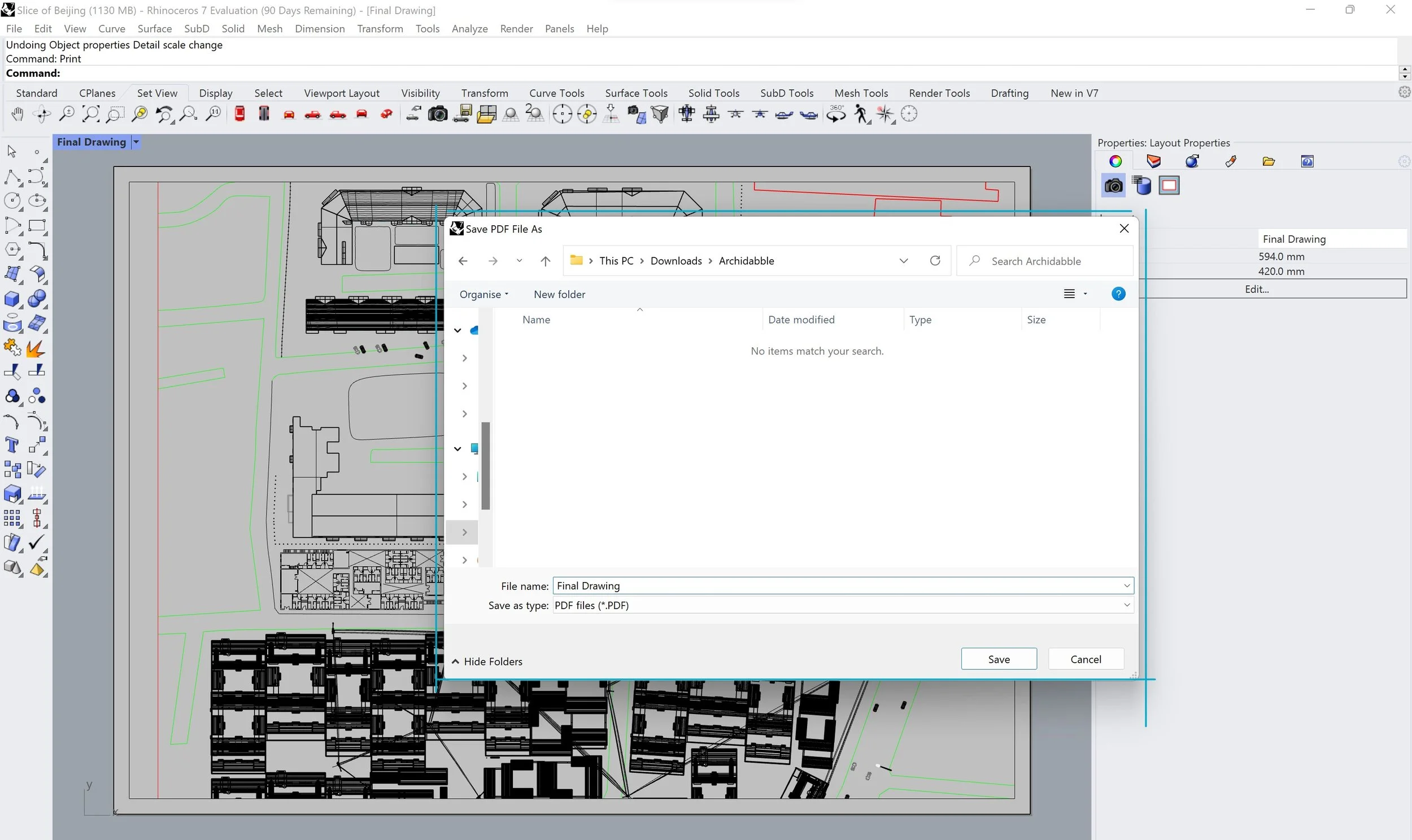The image size is (1412, 840).
Task: Click the Help icon in the Properties panel
Action: tap(1307, 161)
